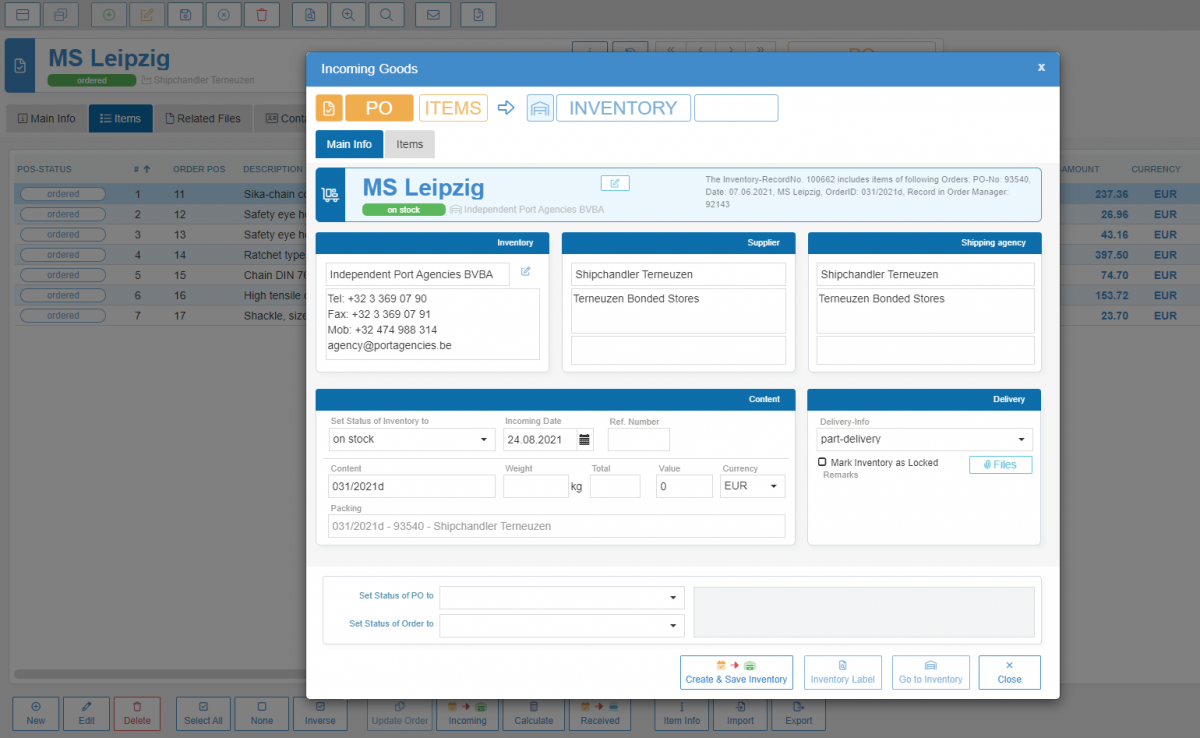Click the INVENTORY step in the workflow
Screen dimensions: 1200x738
coord(622,107)
